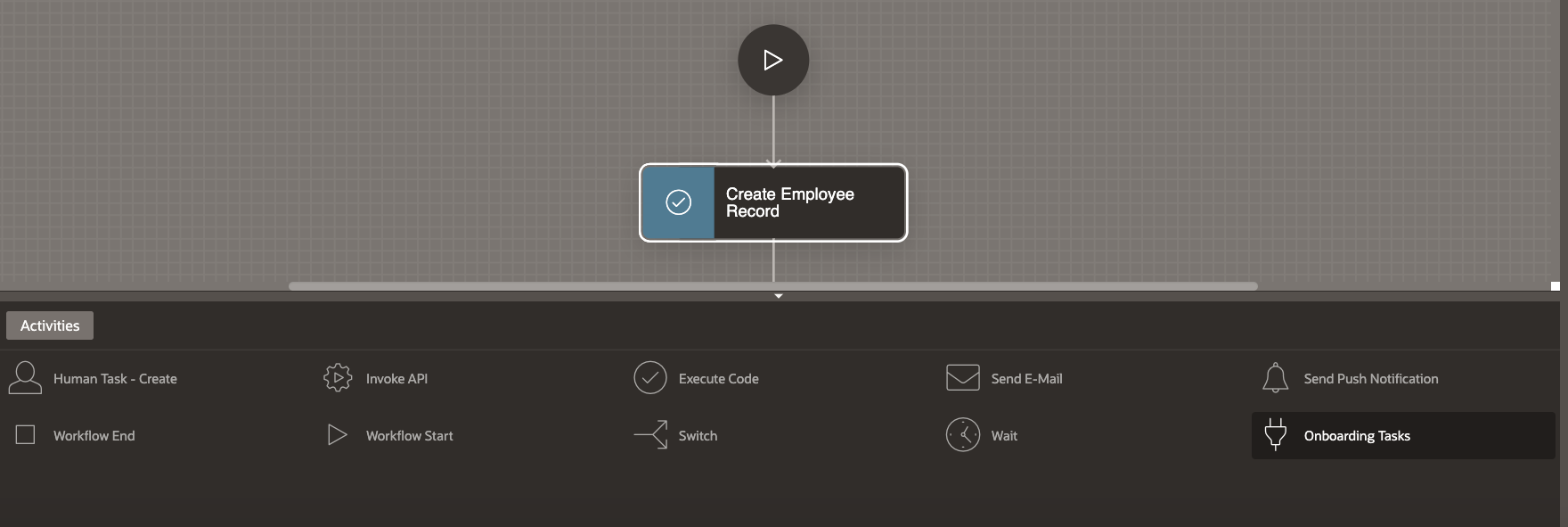Click the Workflow End label
Screen dimensions: 1568x527
tap(94, 436)
